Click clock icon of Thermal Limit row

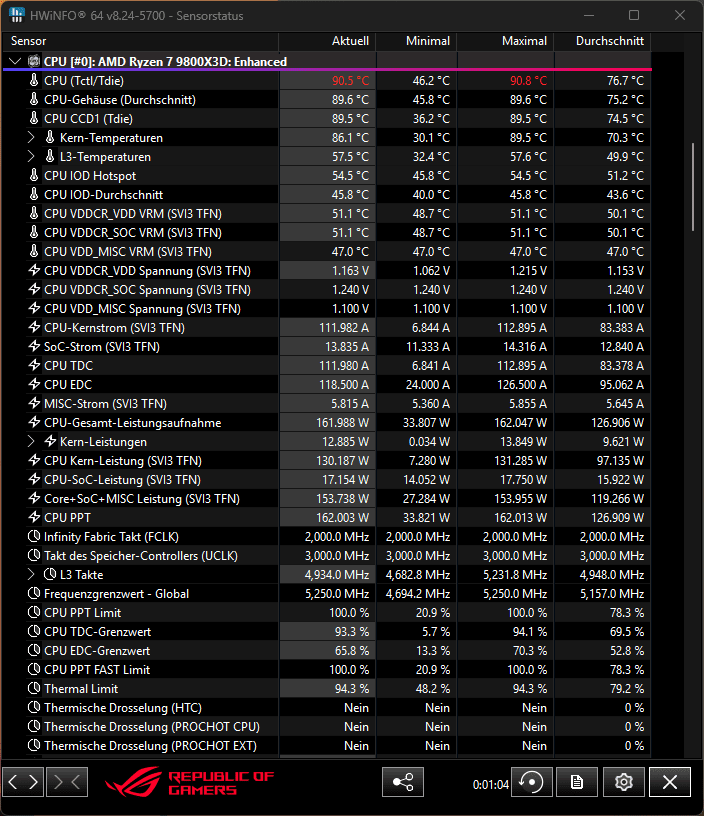34,688
